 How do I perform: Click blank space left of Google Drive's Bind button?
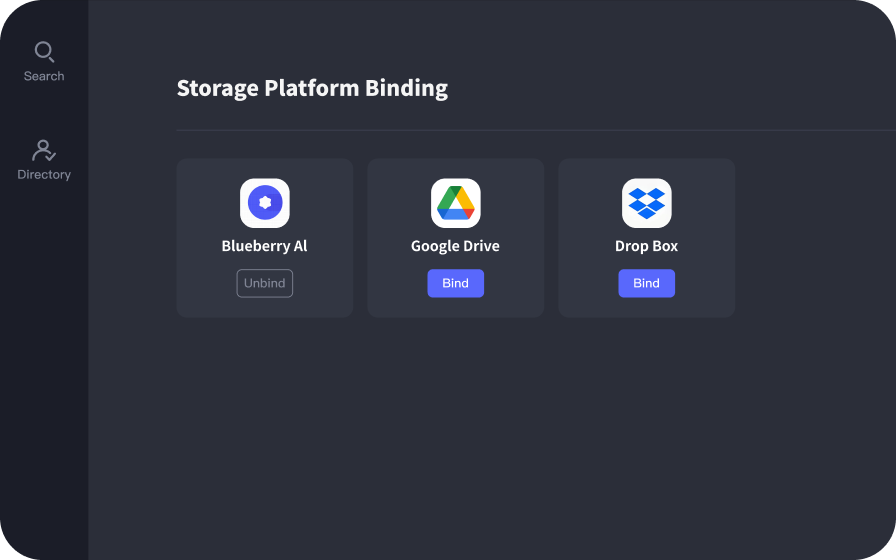pyautogui.click(x=397, y=283)
